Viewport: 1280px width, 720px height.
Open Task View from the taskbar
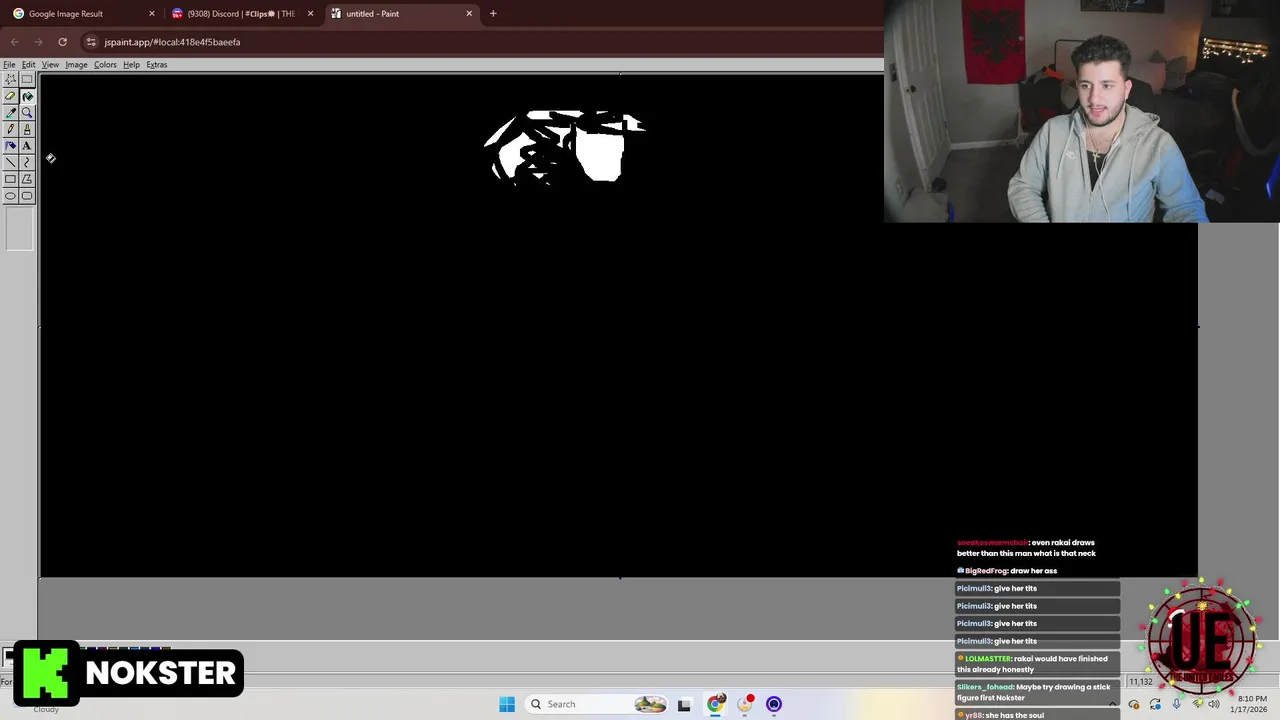point(684,704)
